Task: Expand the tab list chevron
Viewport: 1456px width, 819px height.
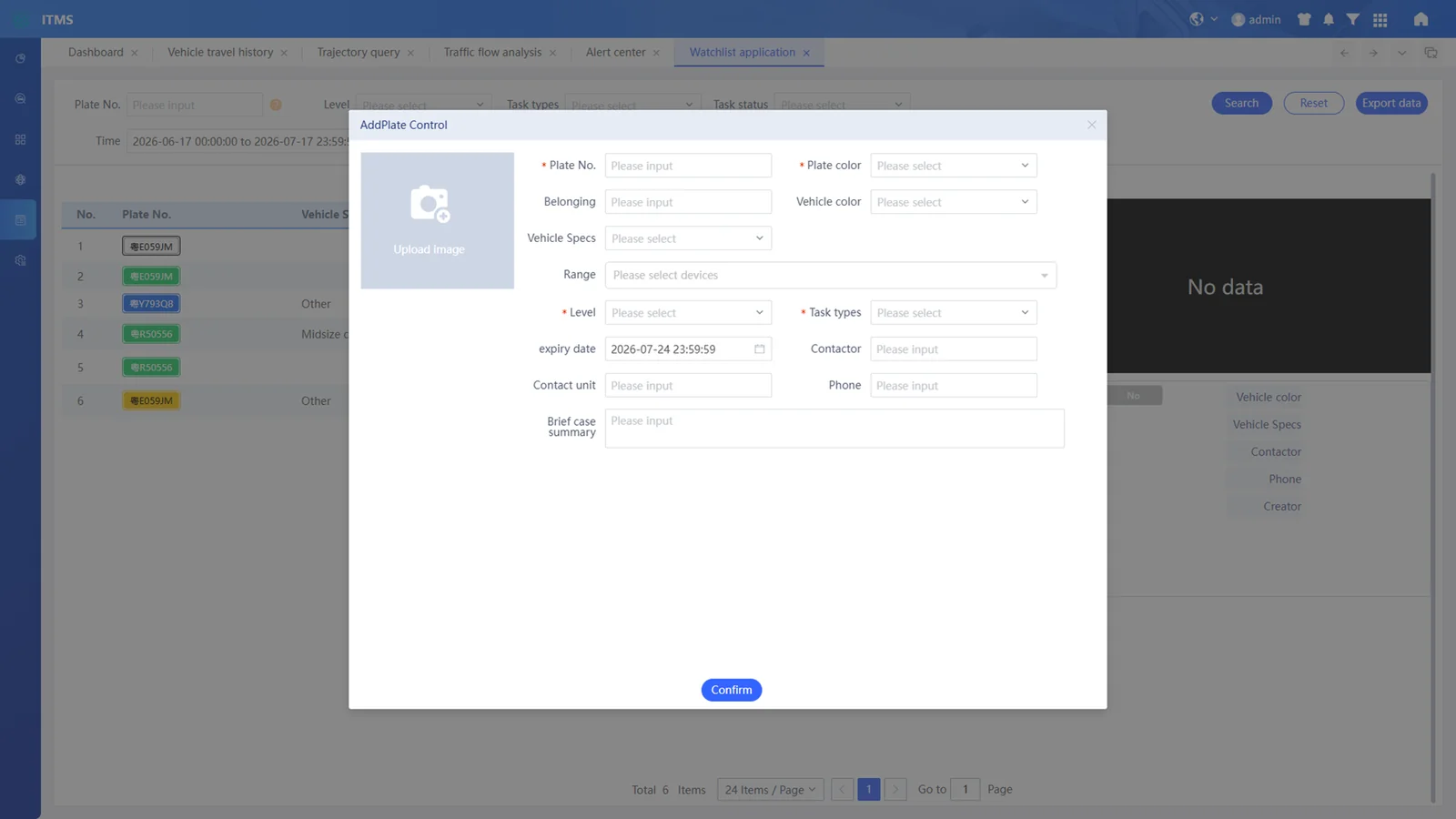Action: pyautogui.click(x=1401, y=53)
